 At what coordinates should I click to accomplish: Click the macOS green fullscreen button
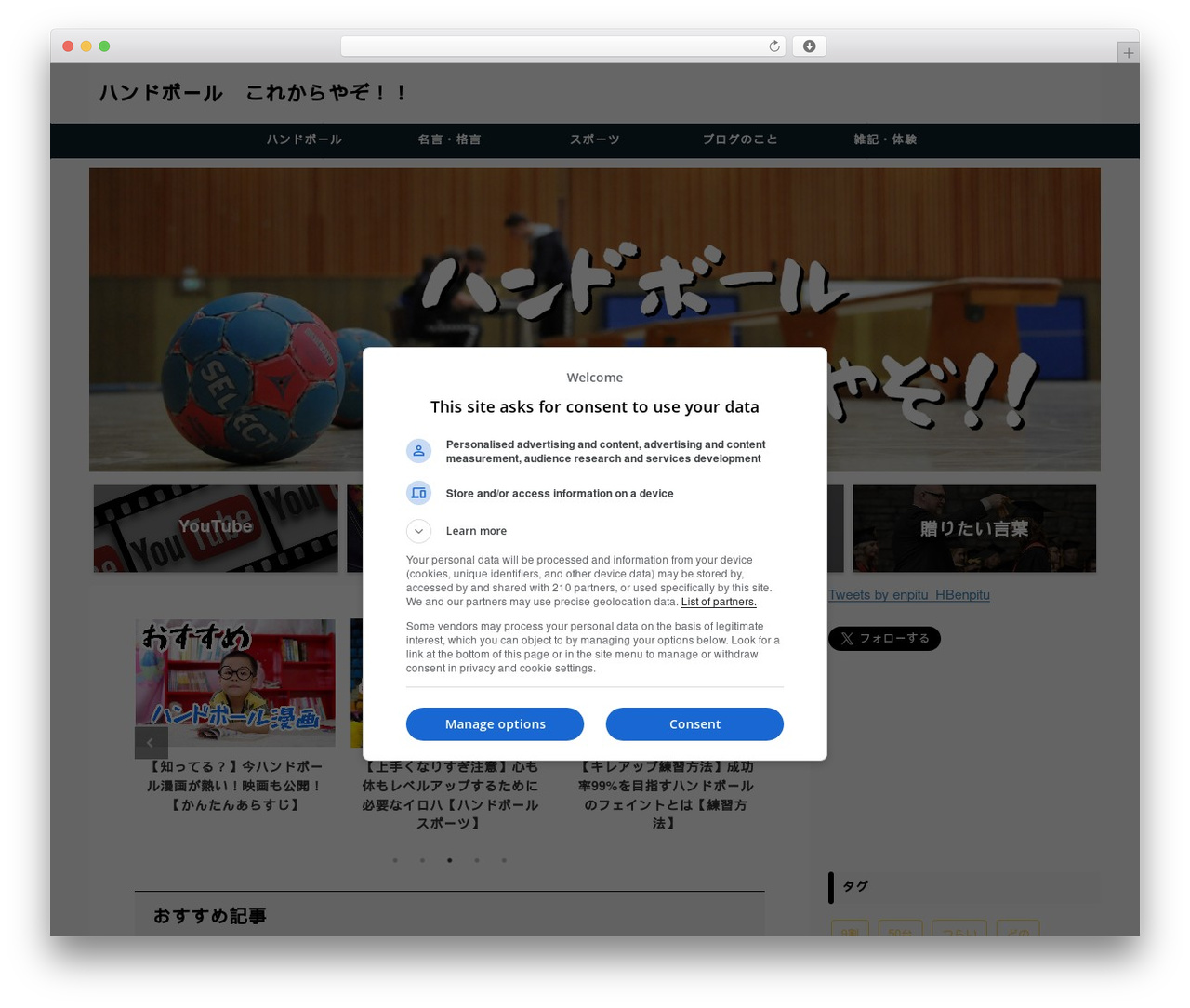[x=104, y=46]
